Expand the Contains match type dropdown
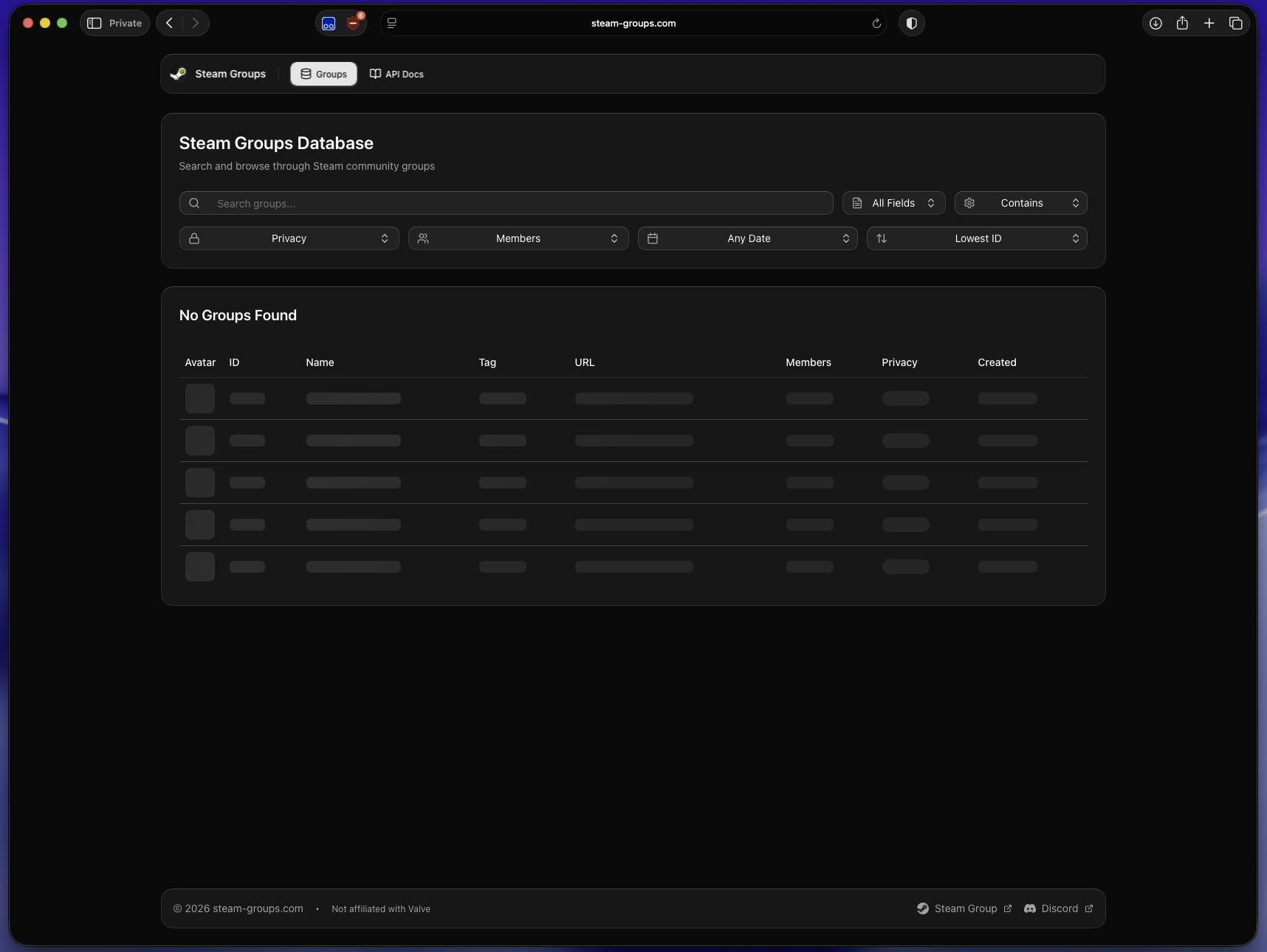Screen dimensions: 1267x952 (x=1020, y=203)
